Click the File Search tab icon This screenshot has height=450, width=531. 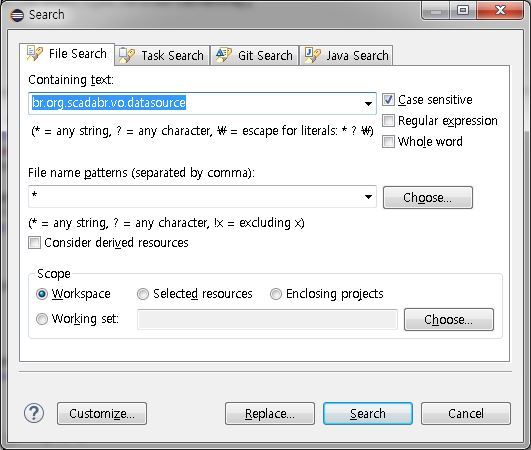[x=35, y=53]
